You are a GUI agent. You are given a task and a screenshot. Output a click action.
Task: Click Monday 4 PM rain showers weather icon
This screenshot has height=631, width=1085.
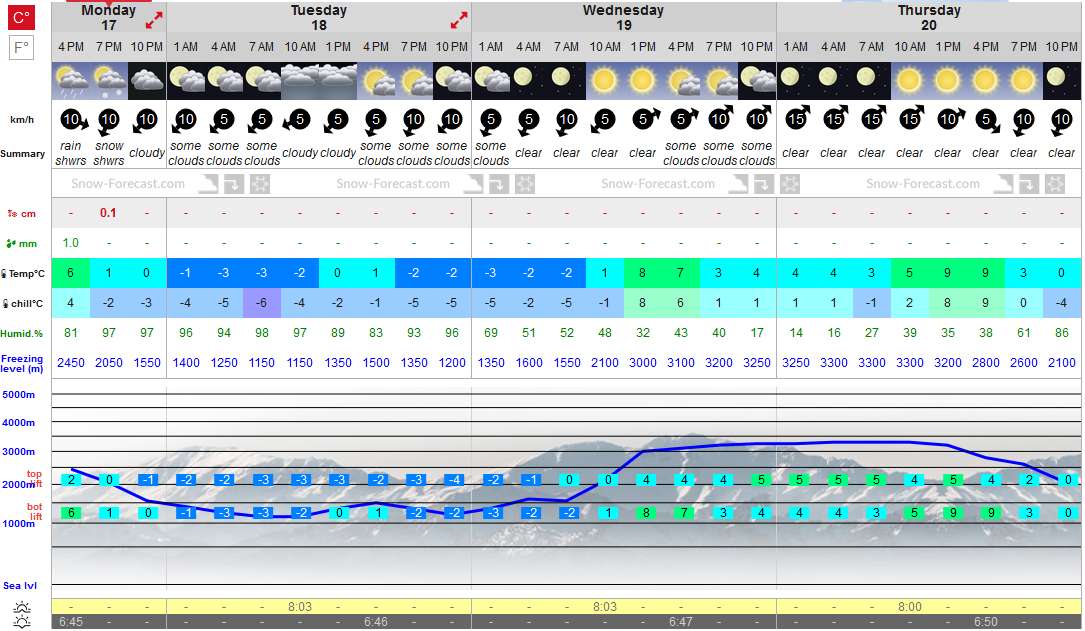(71, 81)
